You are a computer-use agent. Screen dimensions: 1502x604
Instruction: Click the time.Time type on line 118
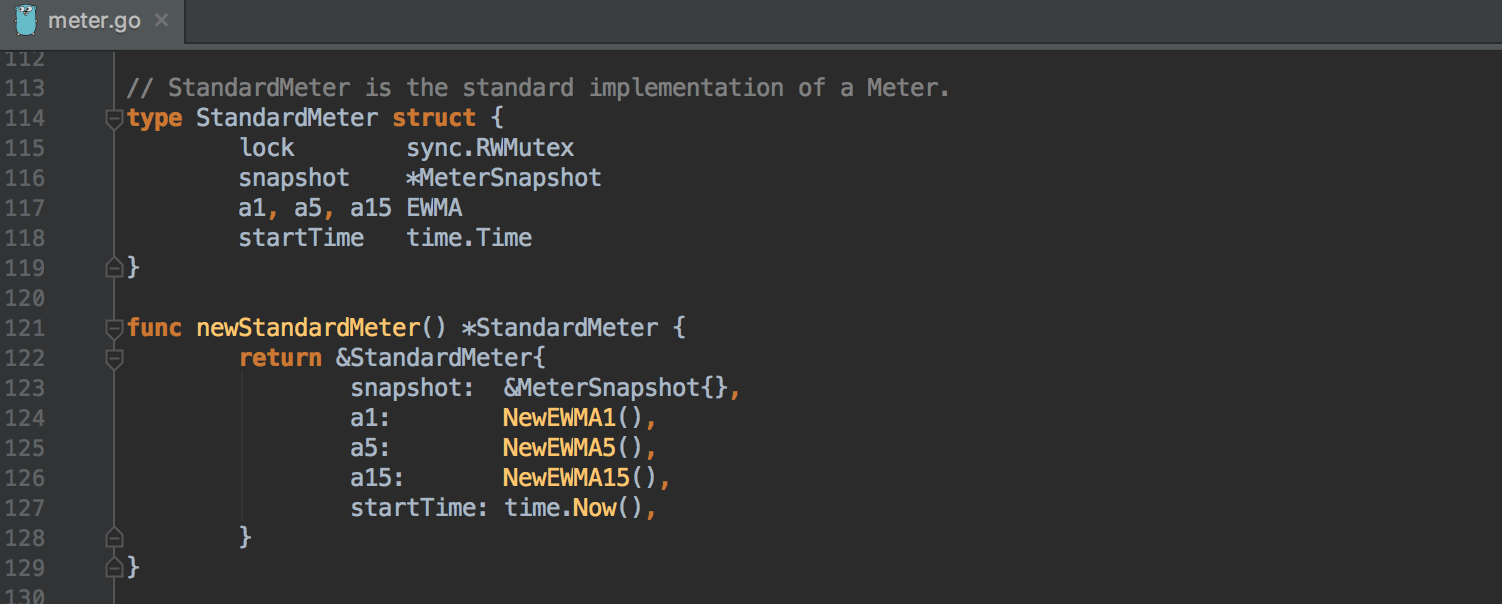[469, 238]
